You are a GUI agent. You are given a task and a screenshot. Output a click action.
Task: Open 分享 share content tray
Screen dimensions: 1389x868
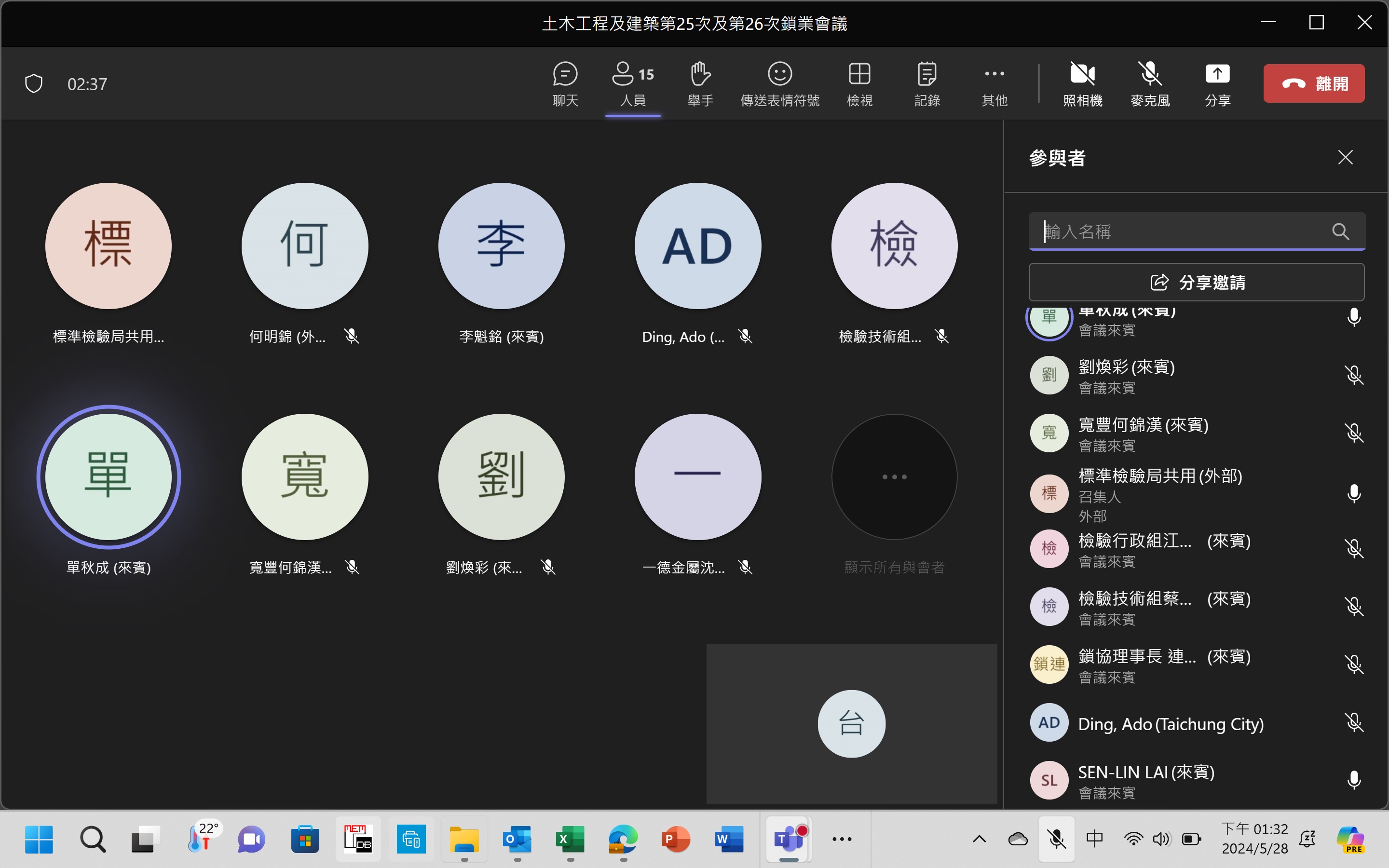click(1217, 84)
